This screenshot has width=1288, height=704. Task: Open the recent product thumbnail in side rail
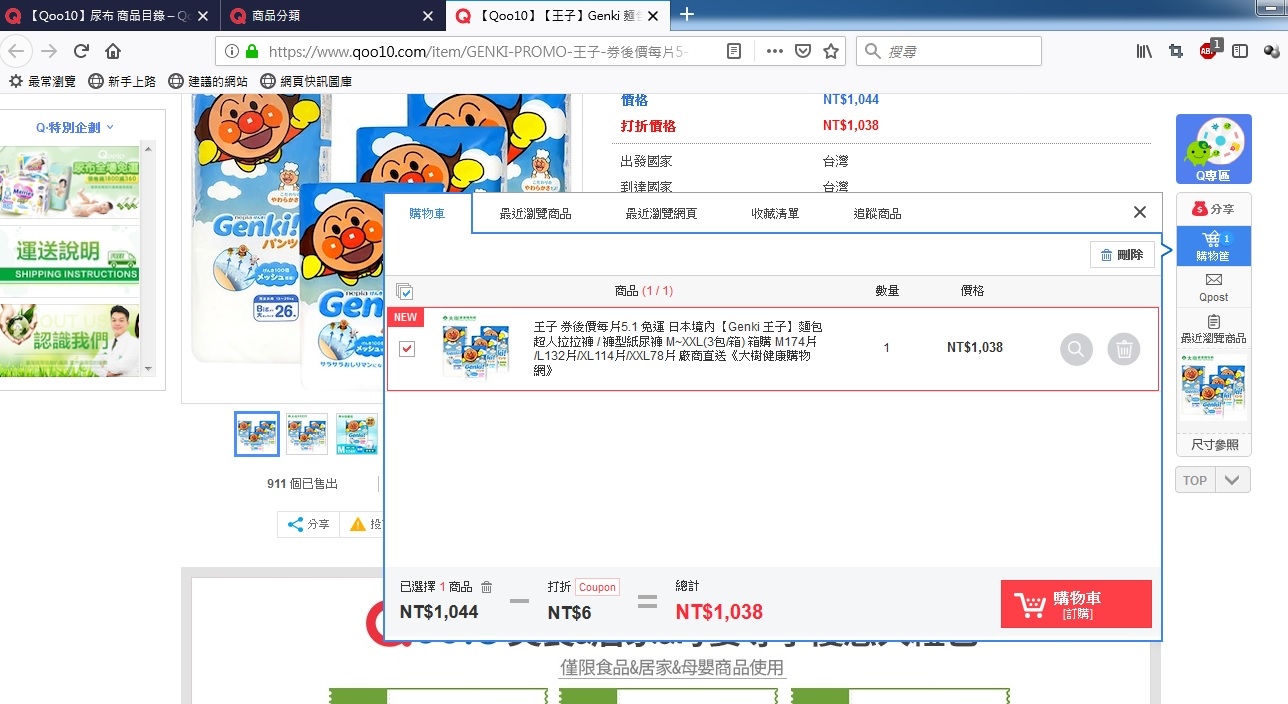pos(1213,387)
